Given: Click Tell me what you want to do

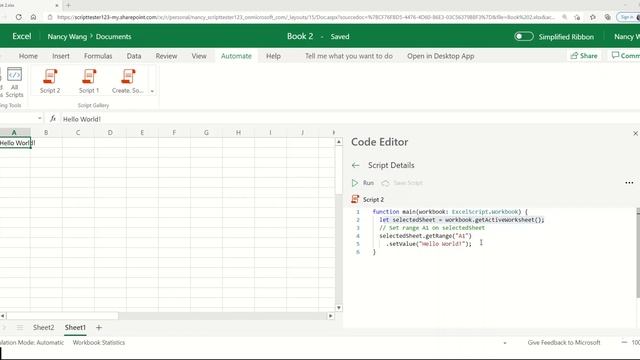Looking at the screenshot, I should point(349,56).
